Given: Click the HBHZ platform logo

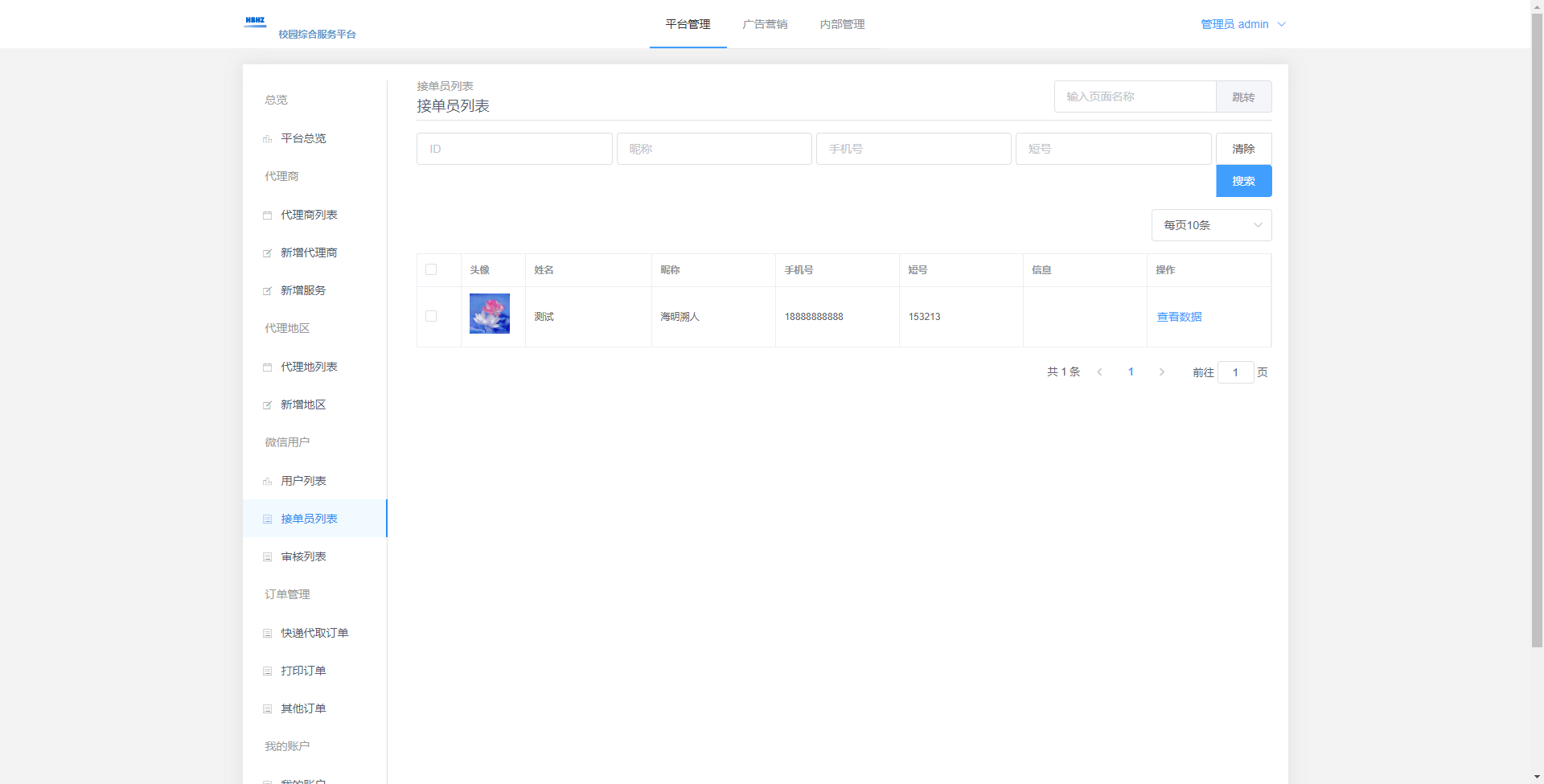Looking at the screenshot, I should coord(256,23).
